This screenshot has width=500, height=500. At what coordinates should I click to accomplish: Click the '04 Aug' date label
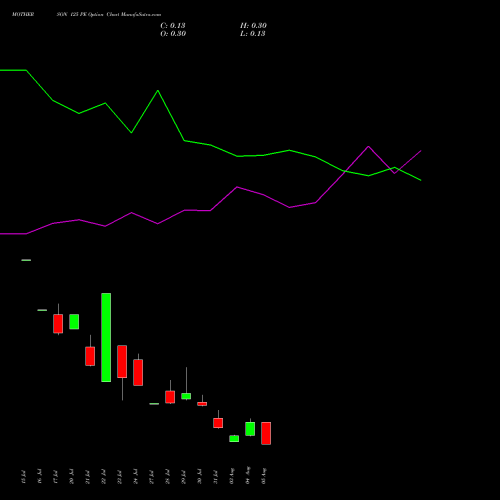point(248,475)
